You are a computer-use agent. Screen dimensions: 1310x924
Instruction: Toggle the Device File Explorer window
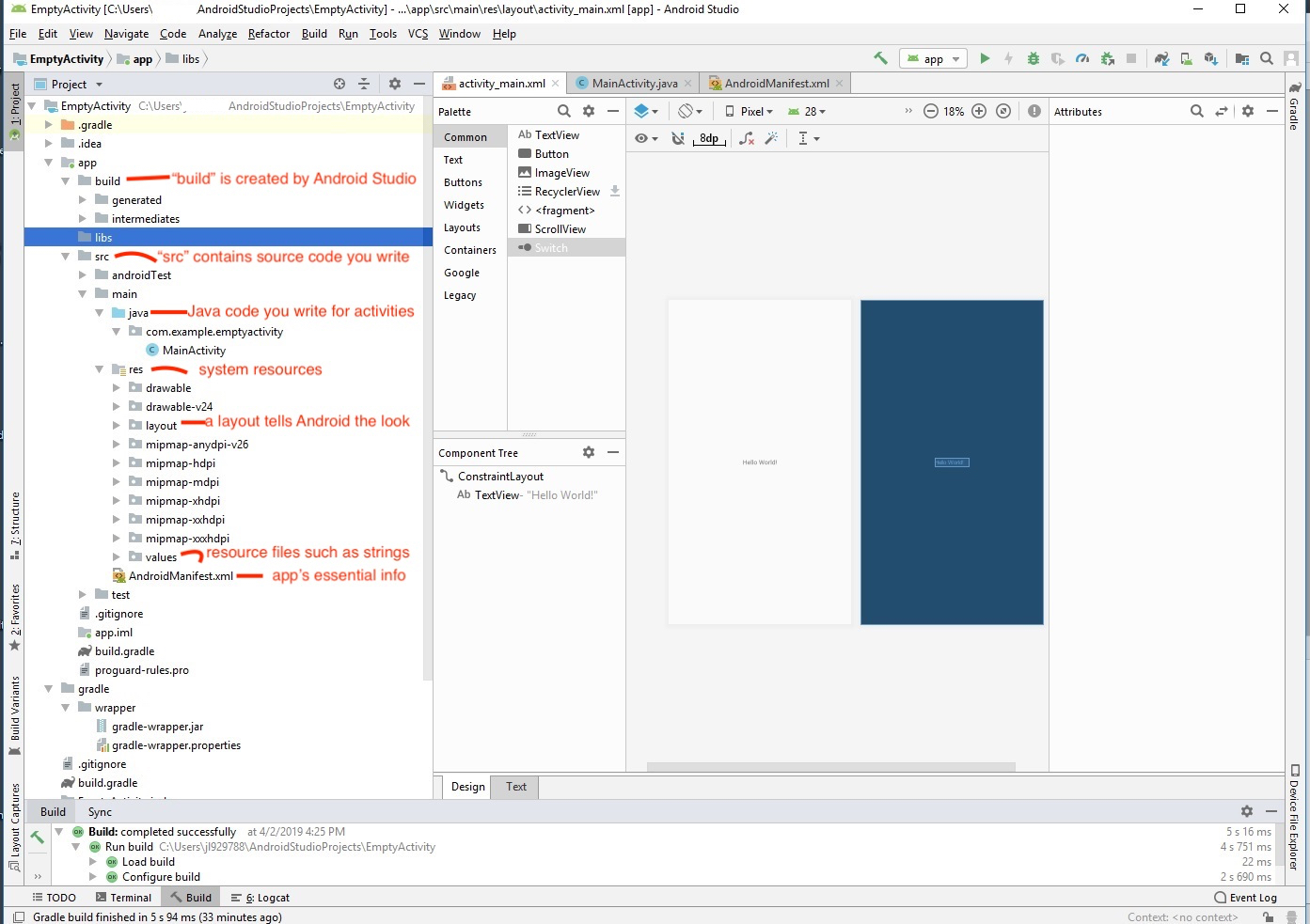[x=1295, y=818]
